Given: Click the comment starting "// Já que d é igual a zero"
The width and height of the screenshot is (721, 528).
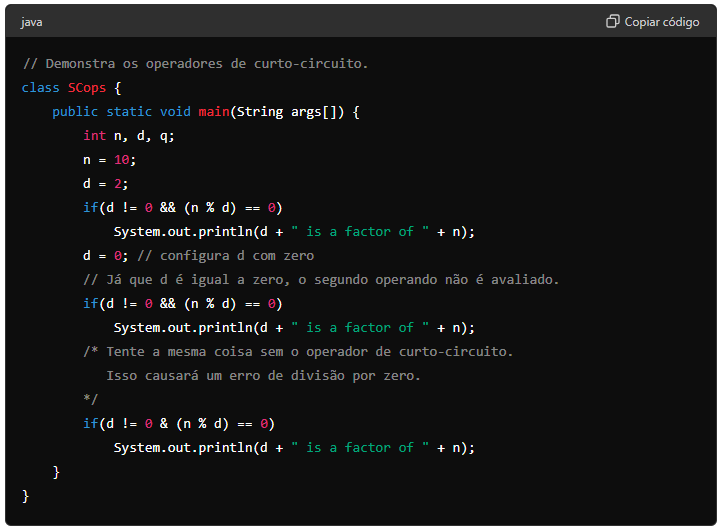Looking at the screenshot, I should pos(321,280).
